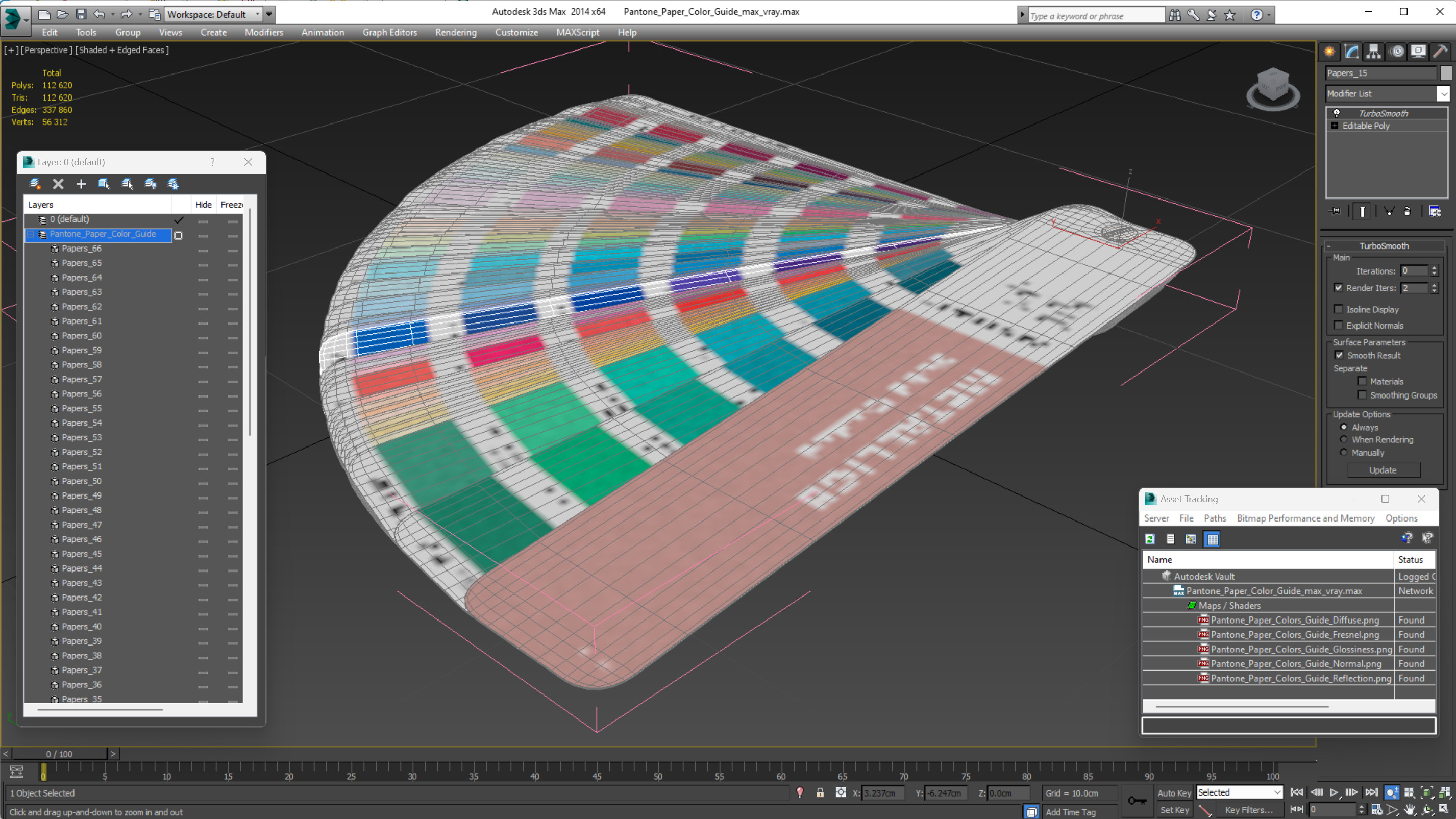Open the Utilities command panel tab

pos(1440,52)
